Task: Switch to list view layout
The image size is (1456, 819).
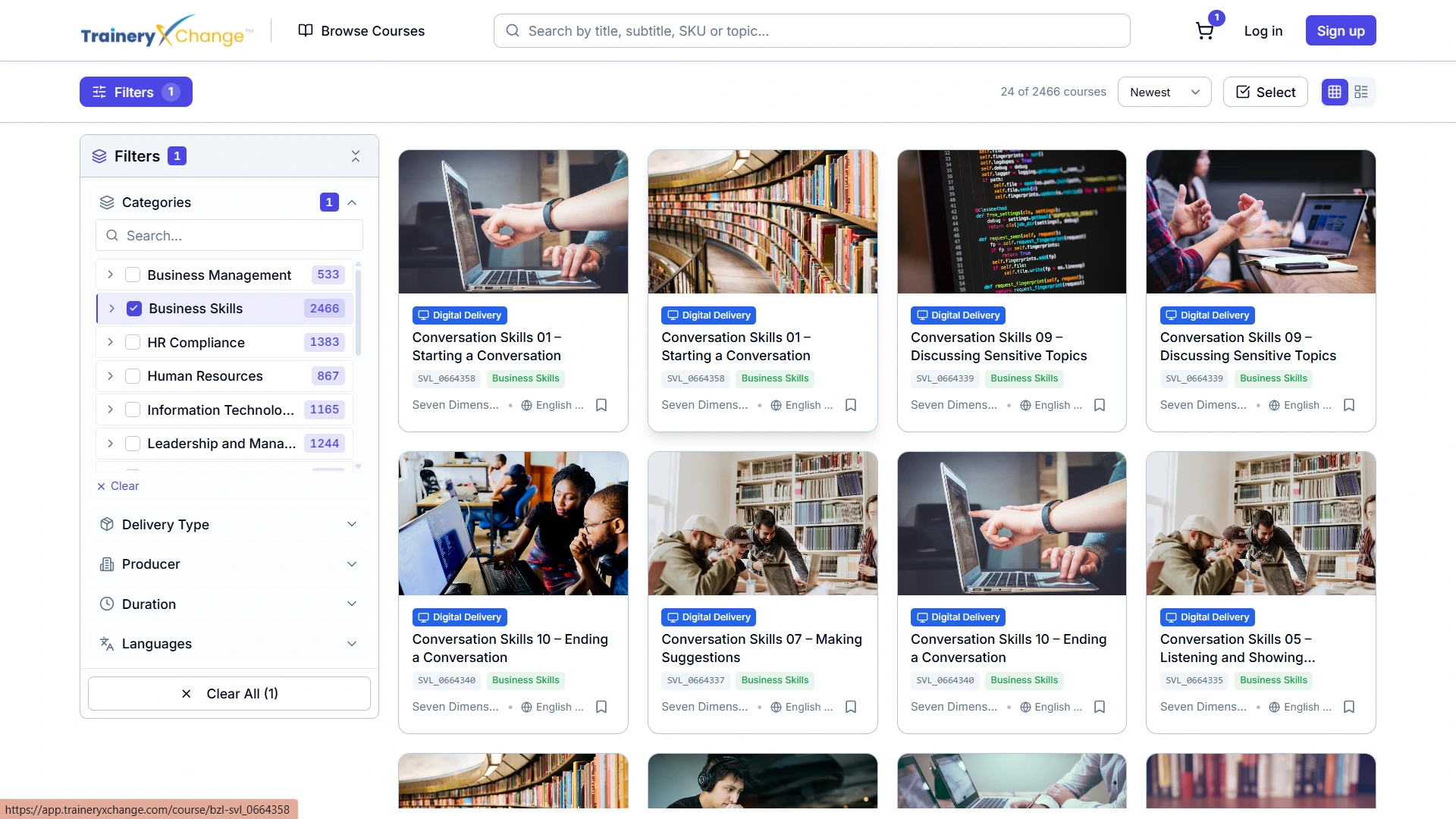Action: pyautogui.click(x=1361, y=92)
